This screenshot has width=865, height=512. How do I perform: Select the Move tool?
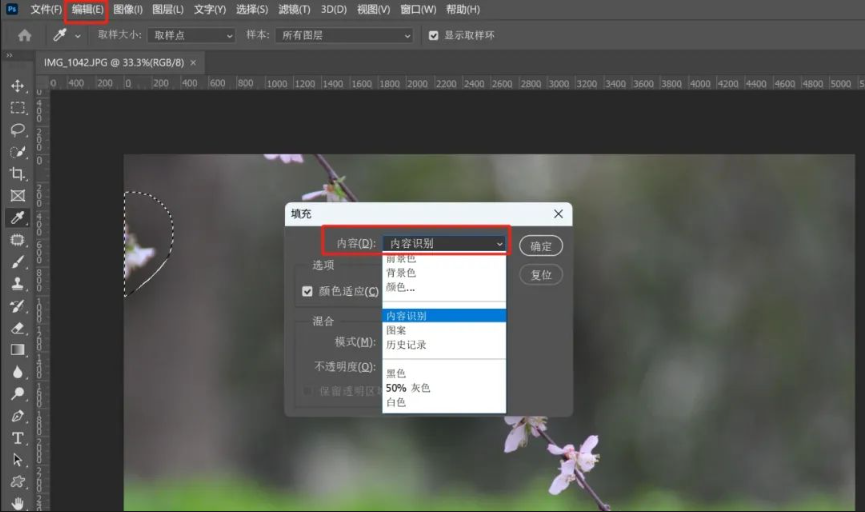17,86
